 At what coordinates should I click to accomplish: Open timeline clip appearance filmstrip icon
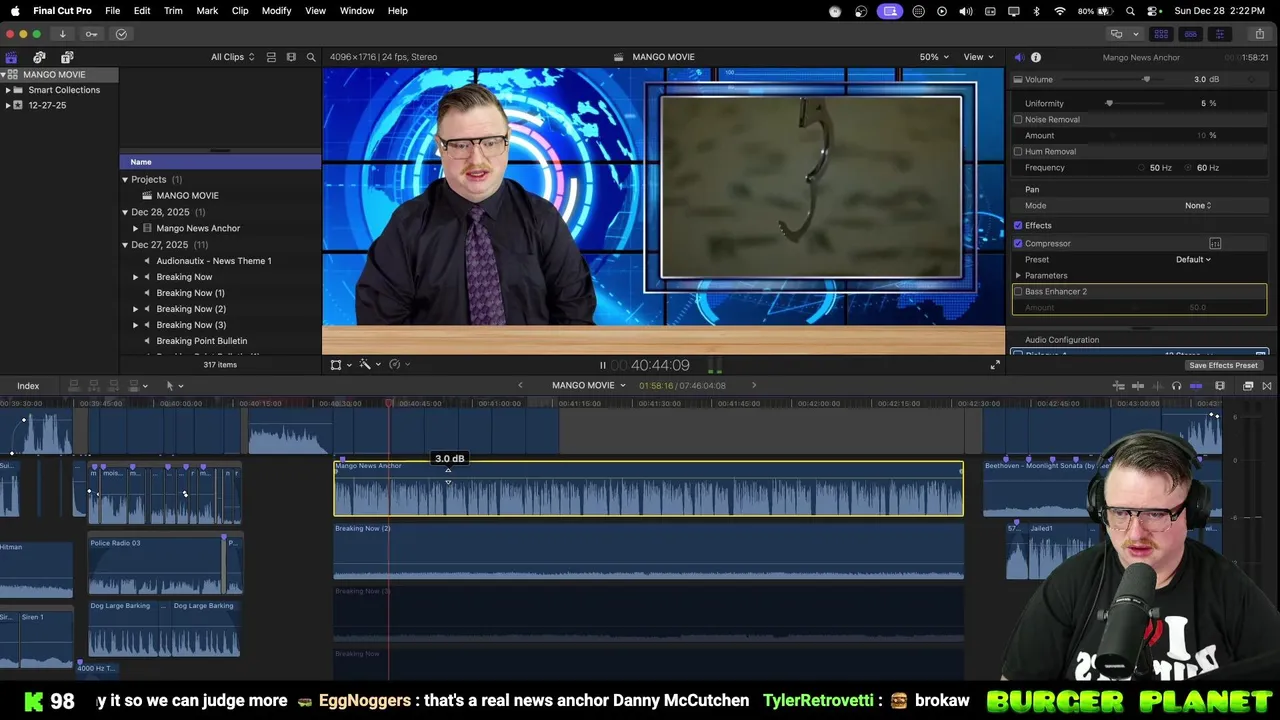[x=1220, y=385]
